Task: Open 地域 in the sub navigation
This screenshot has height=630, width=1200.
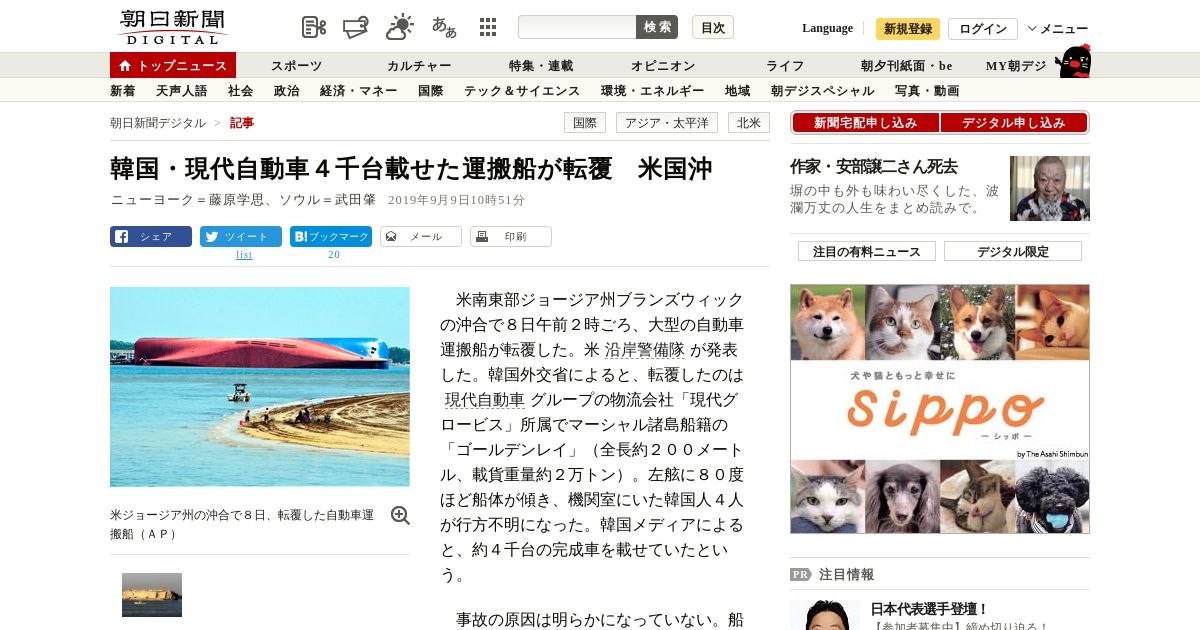Action: point(738,91)
